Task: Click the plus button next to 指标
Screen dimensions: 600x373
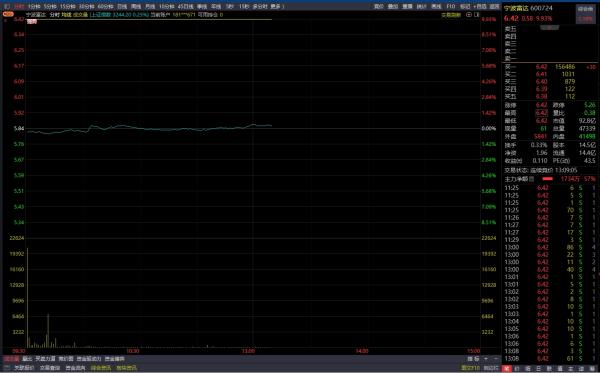Action: (x=486, y=358)
